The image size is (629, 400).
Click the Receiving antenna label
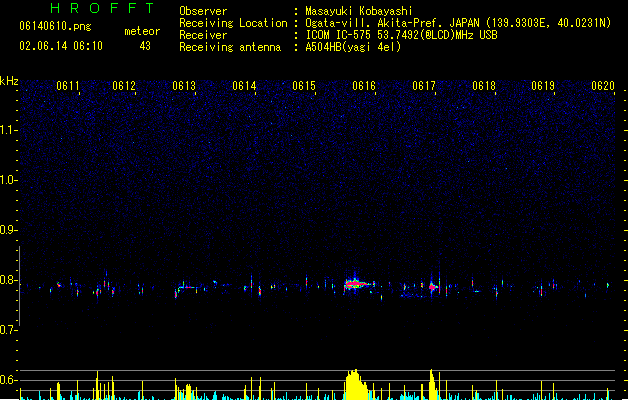pos(230,47)
